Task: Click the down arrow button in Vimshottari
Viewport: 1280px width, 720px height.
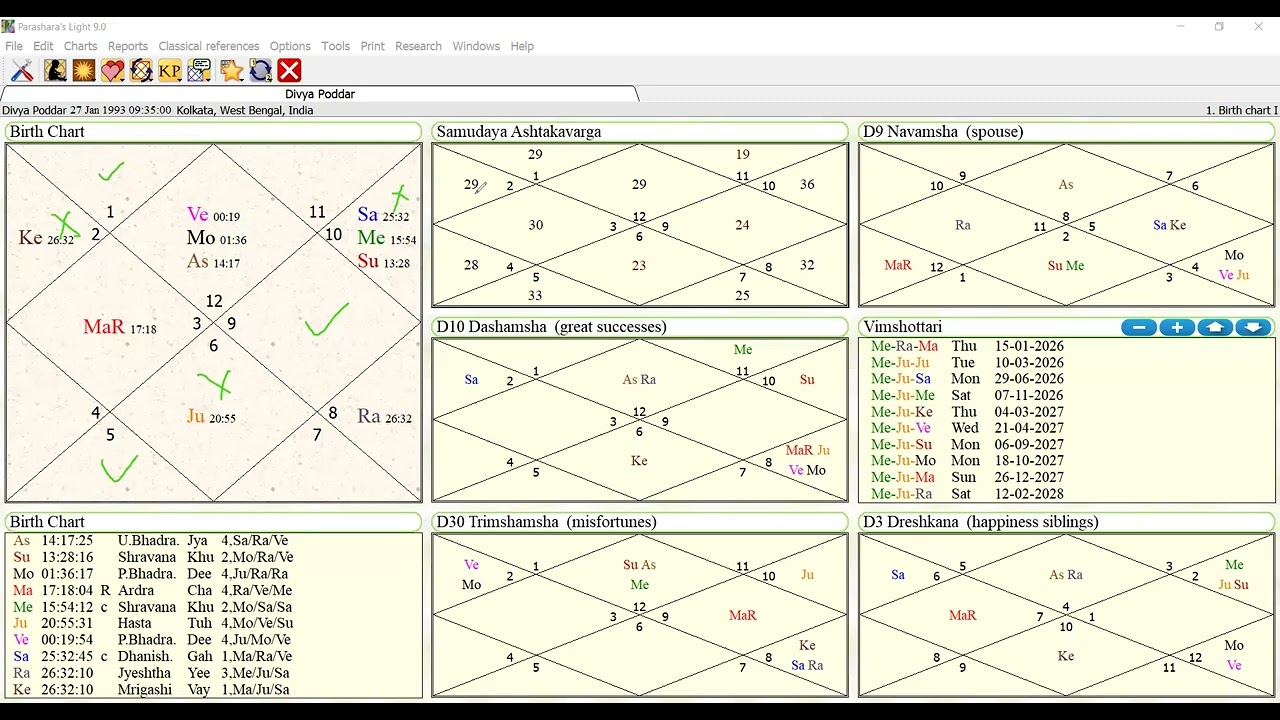Action: point(1253,327)
